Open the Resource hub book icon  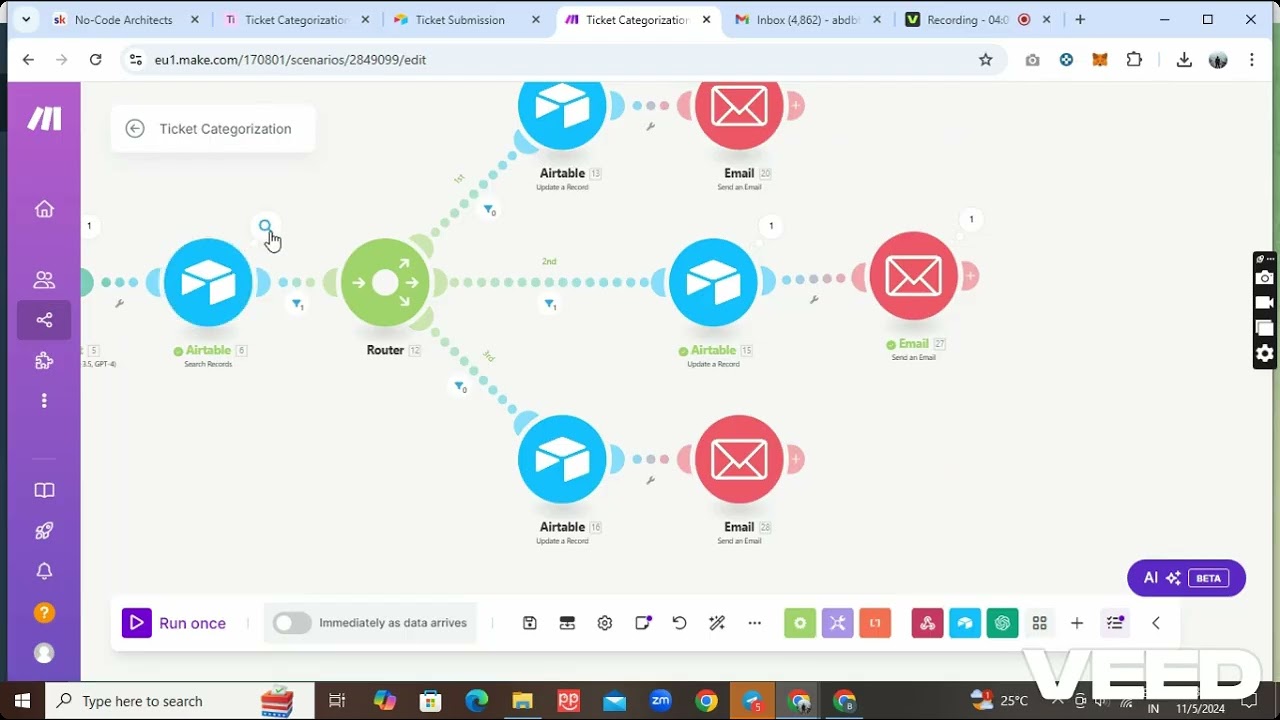point(44,491)
